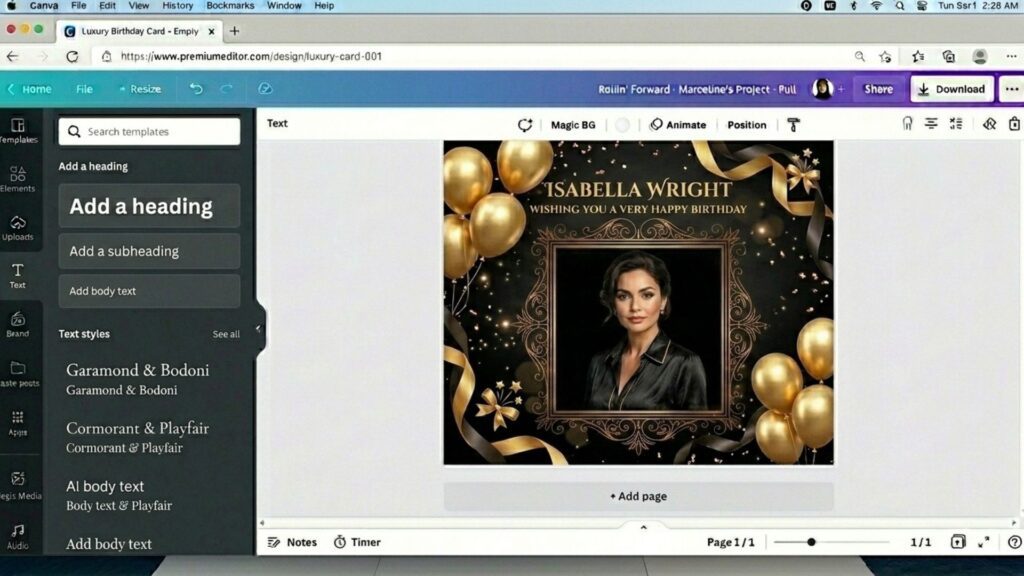Open the File menu in macOS menu bar

click(78, 6)
